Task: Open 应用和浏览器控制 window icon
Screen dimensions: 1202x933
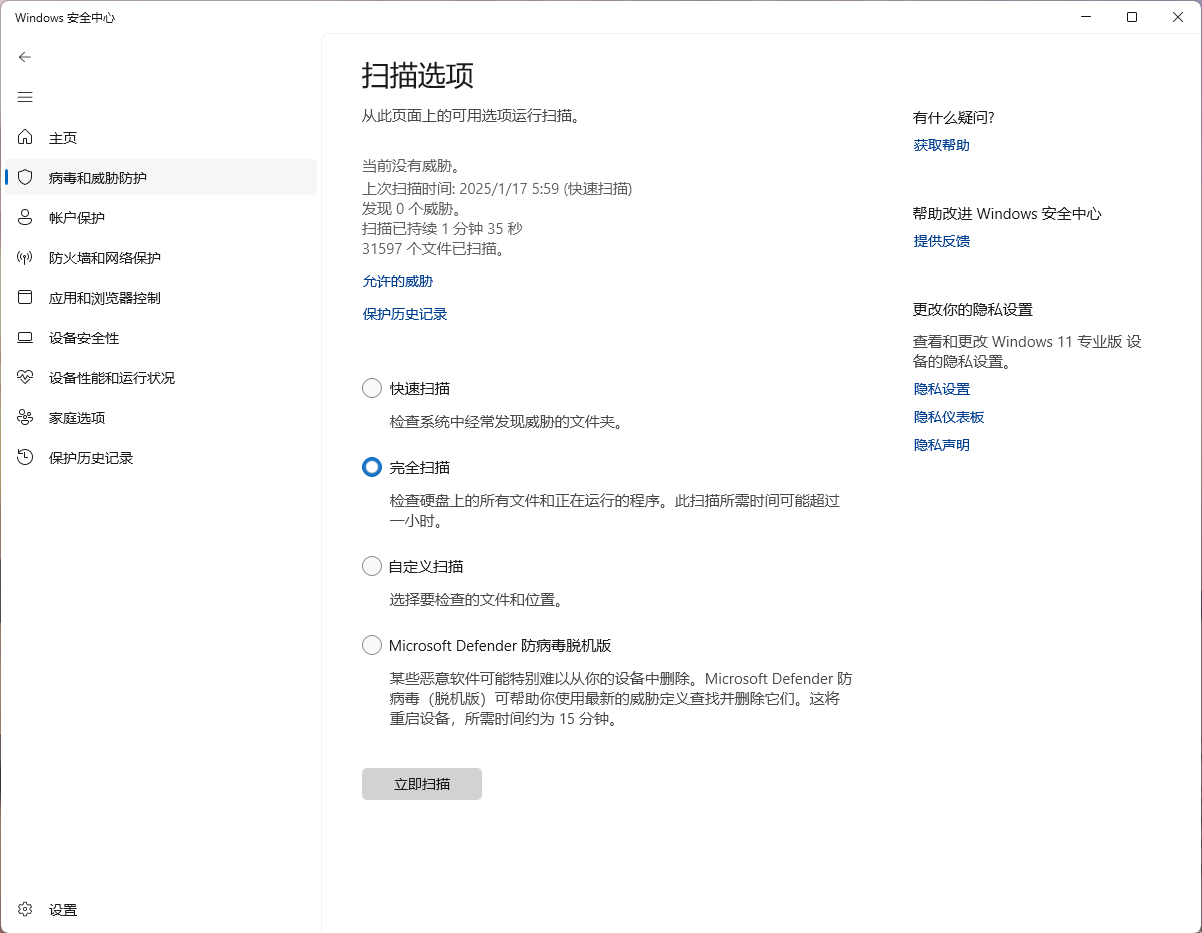Action: (26, 298)
